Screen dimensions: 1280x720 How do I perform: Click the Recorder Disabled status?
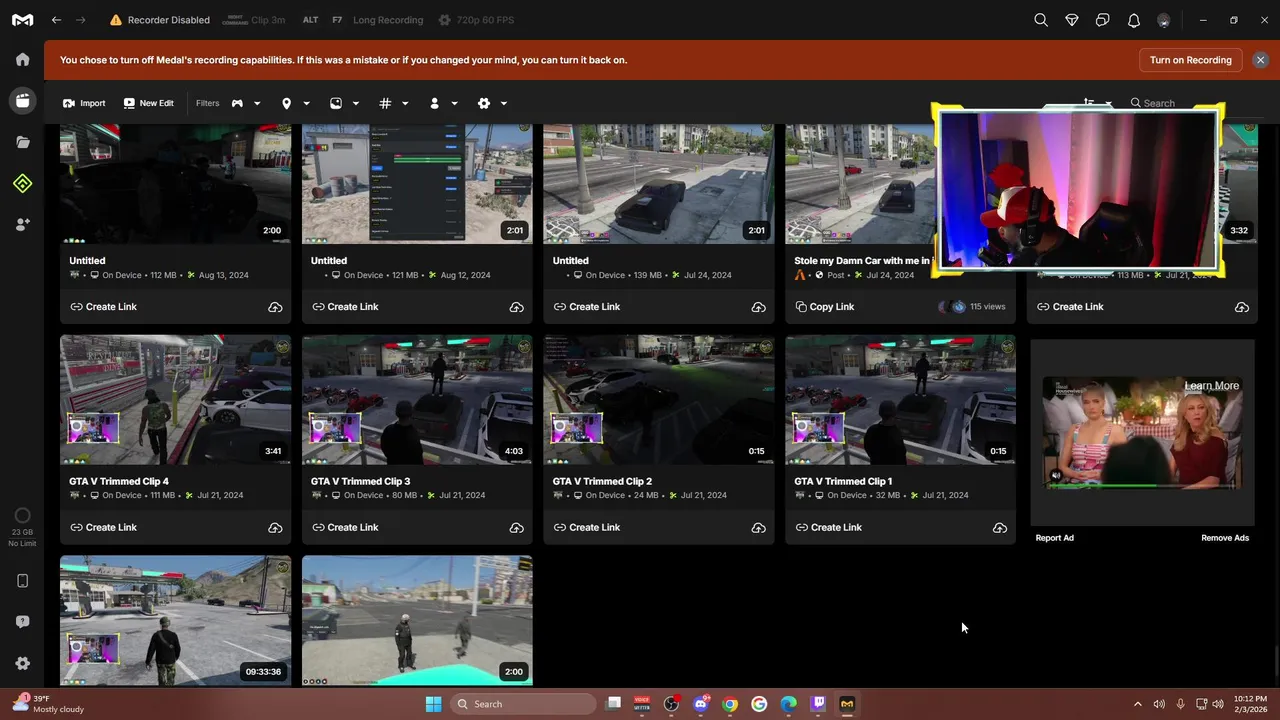point(160,20)
